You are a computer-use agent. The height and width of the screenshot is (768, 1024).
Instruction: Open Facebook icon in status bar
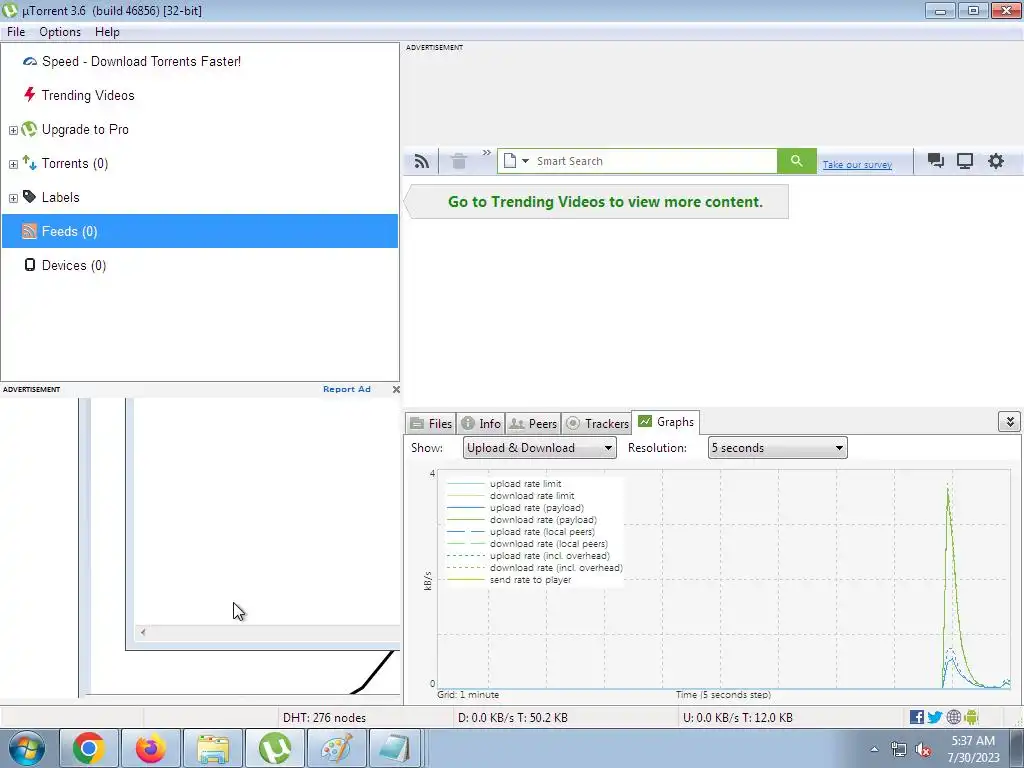pos(917,718)
